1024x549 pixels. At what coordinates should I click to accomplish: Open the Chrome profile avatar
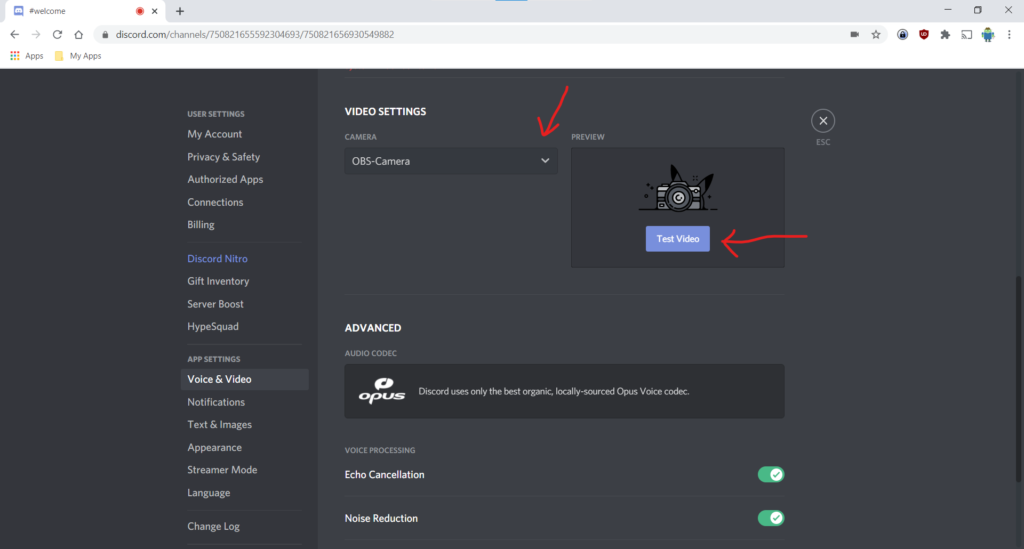(987, 35)
